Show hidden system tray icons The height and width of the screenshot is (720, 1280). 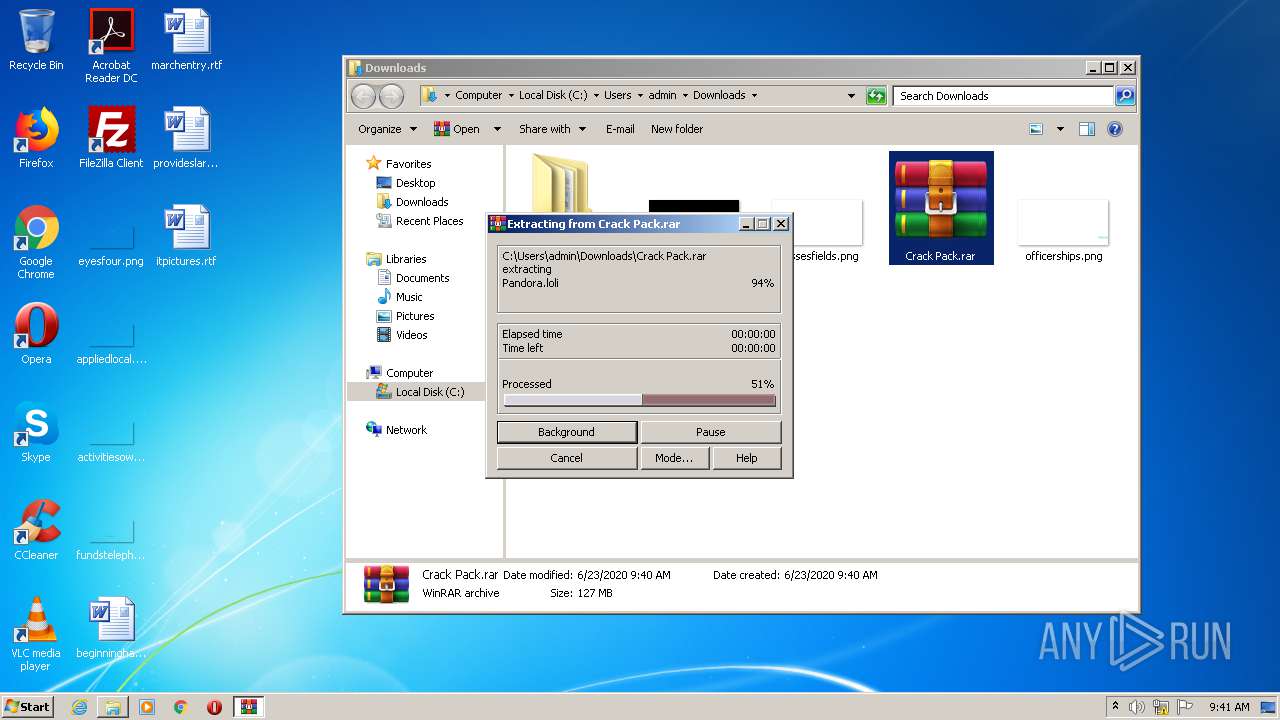click(x=1115, y=707)
